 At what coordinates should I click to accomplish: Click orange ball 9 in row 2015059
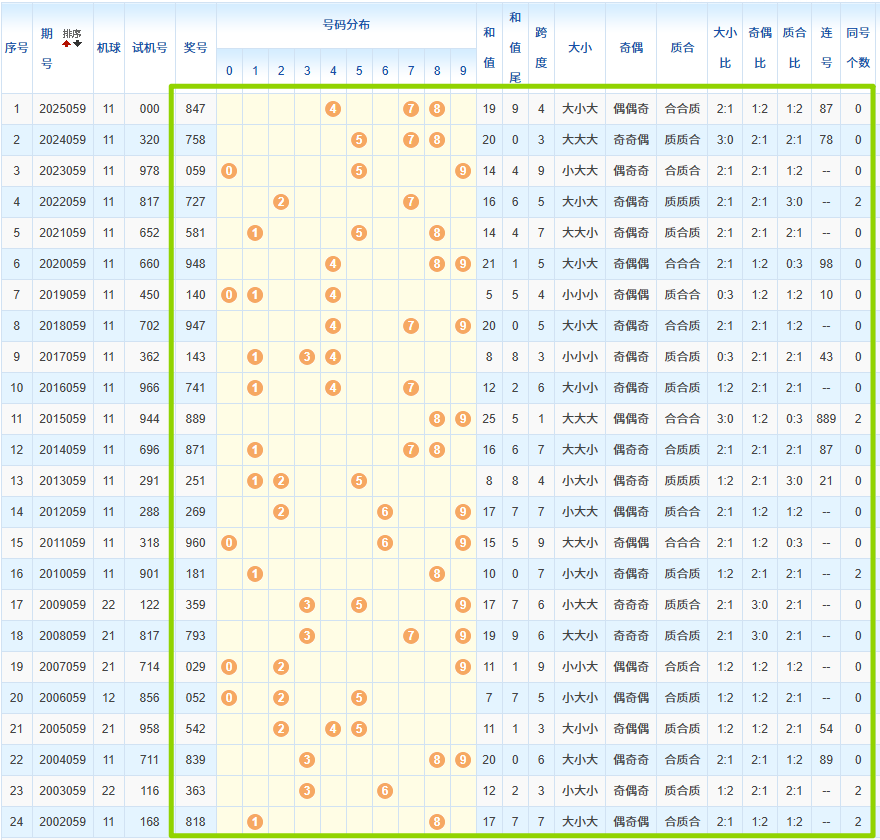click(462, 419)
